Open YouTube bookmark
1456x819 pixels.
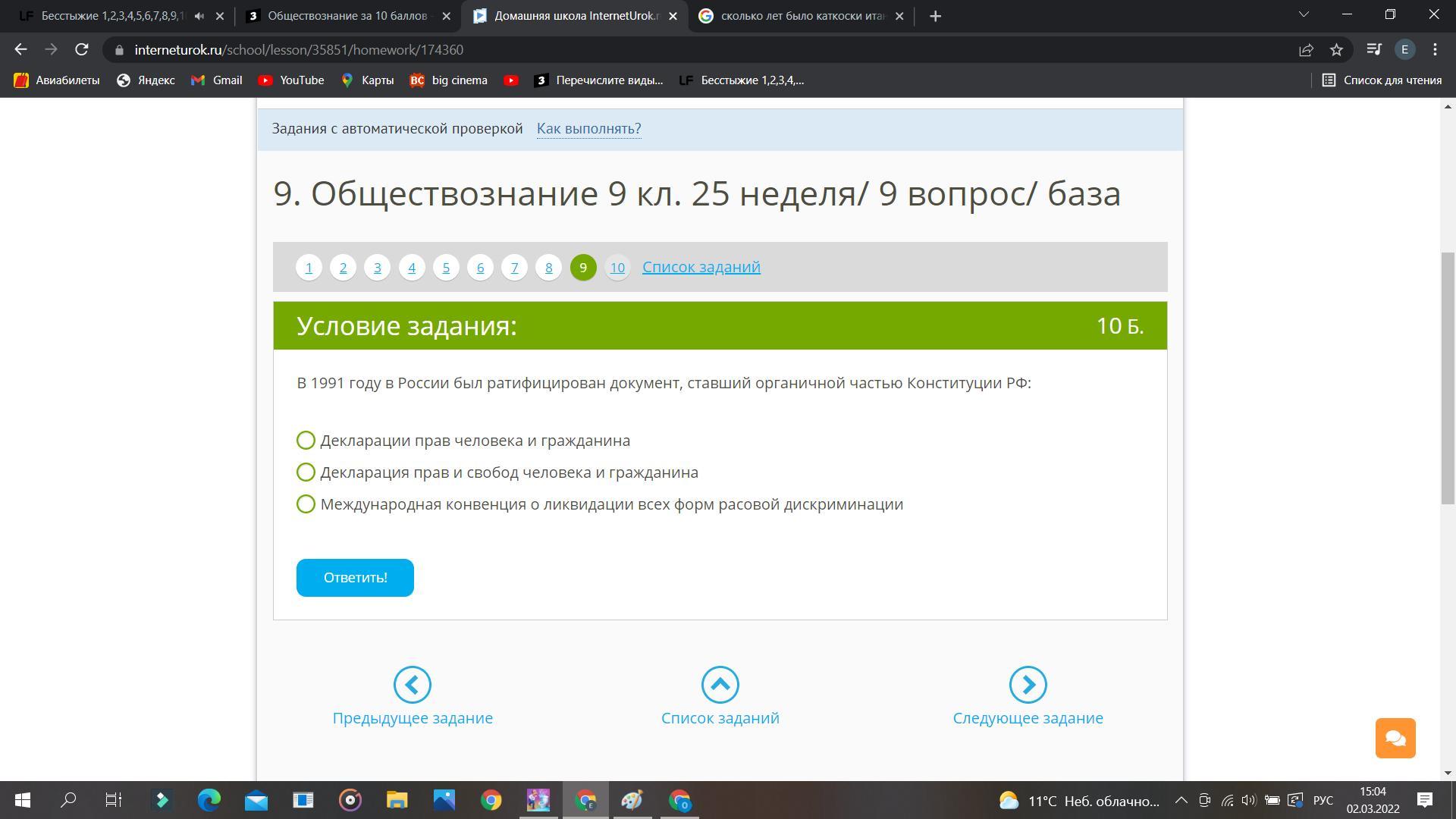[291, 80]
